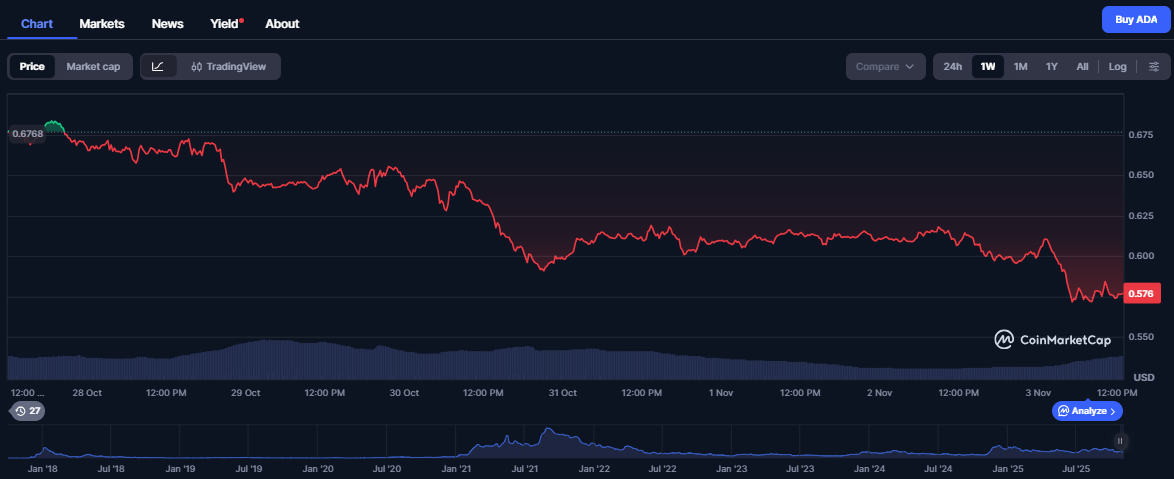
Task: Click the history clock badge showing 27
Action: (x=26, y=411)
